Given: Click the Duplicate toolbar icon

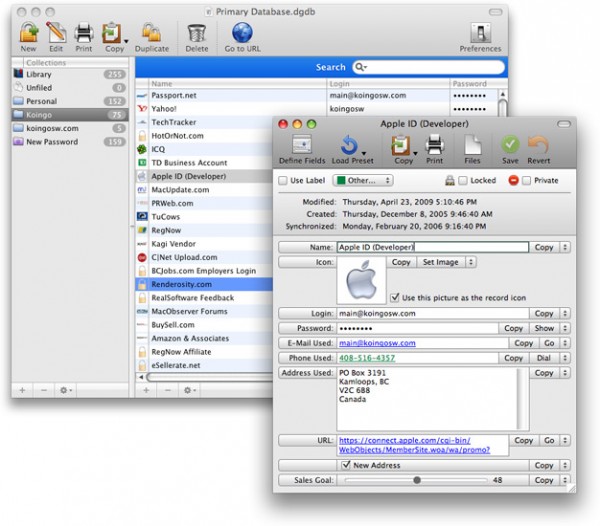Looking at the screenshot, I should (151, 35).
